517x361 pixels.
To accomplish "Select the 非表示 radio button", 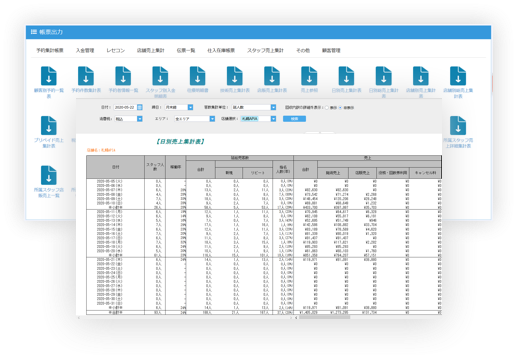I will [x=340, y=108].
